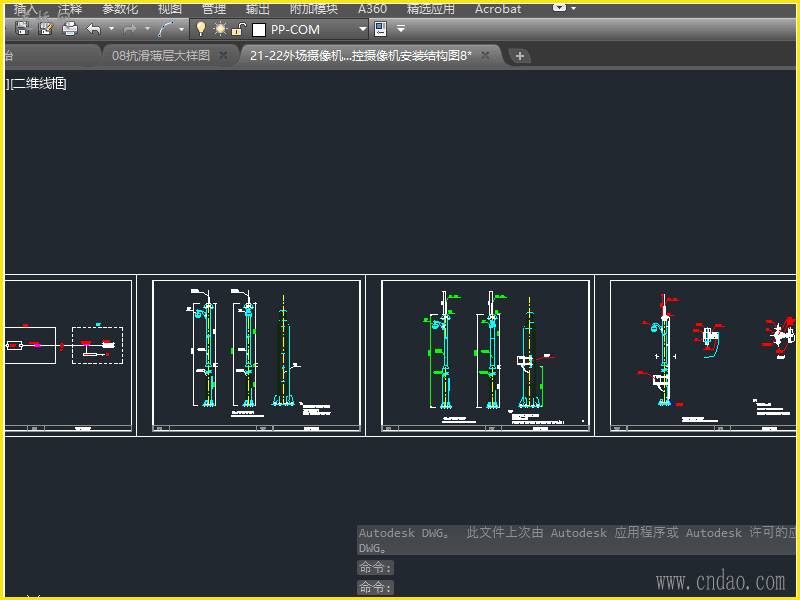Open the 插入 ribbon tab
The height and width of the screenshot is (600, 800).
pos(25,9)
